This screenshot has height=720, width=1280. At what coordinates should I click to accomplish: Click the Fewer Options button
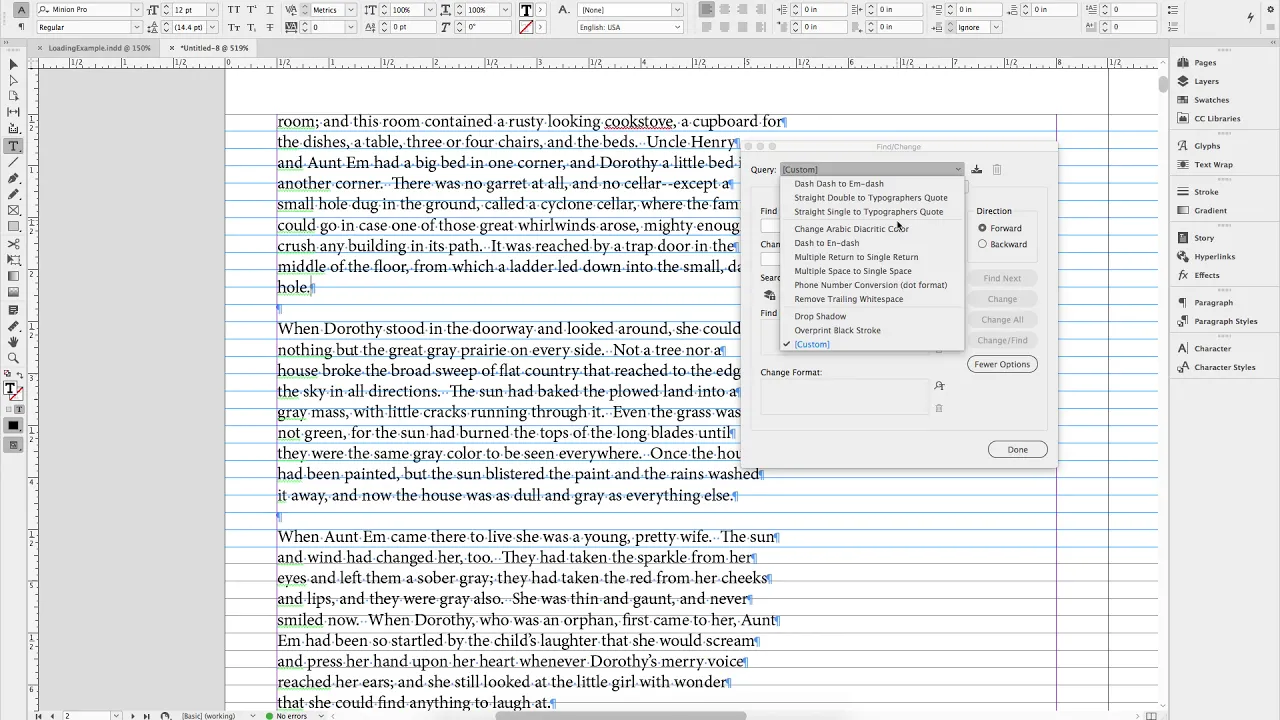[x=1002, y=364]
